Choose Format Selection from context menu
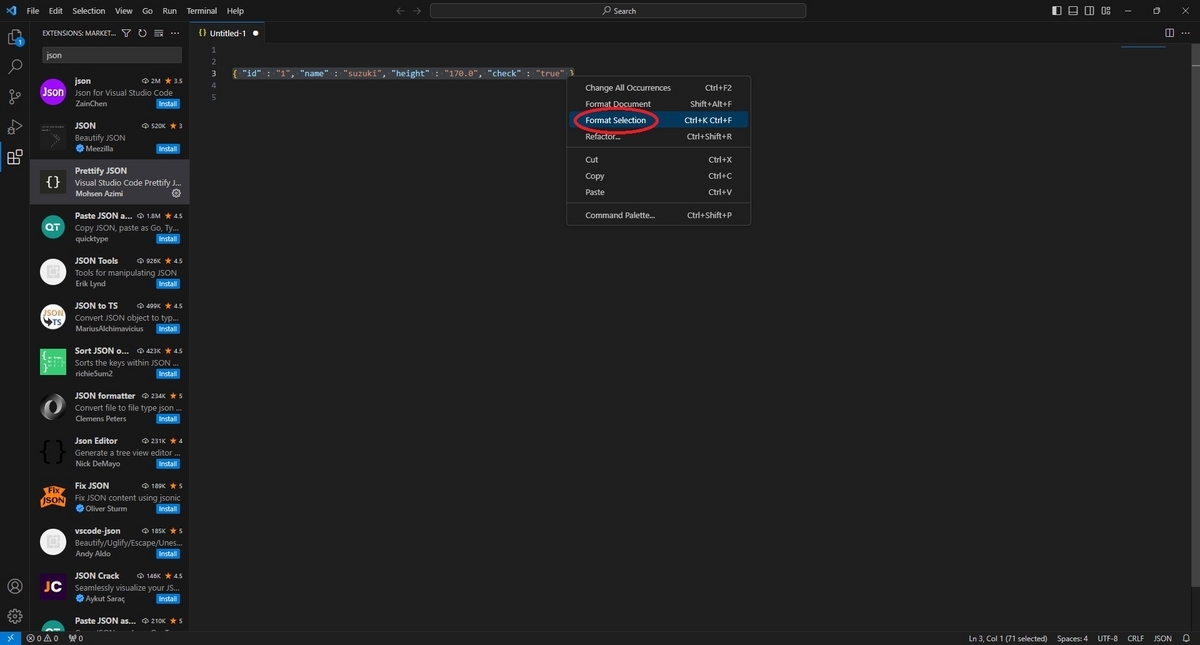 (x=658, y=120)
